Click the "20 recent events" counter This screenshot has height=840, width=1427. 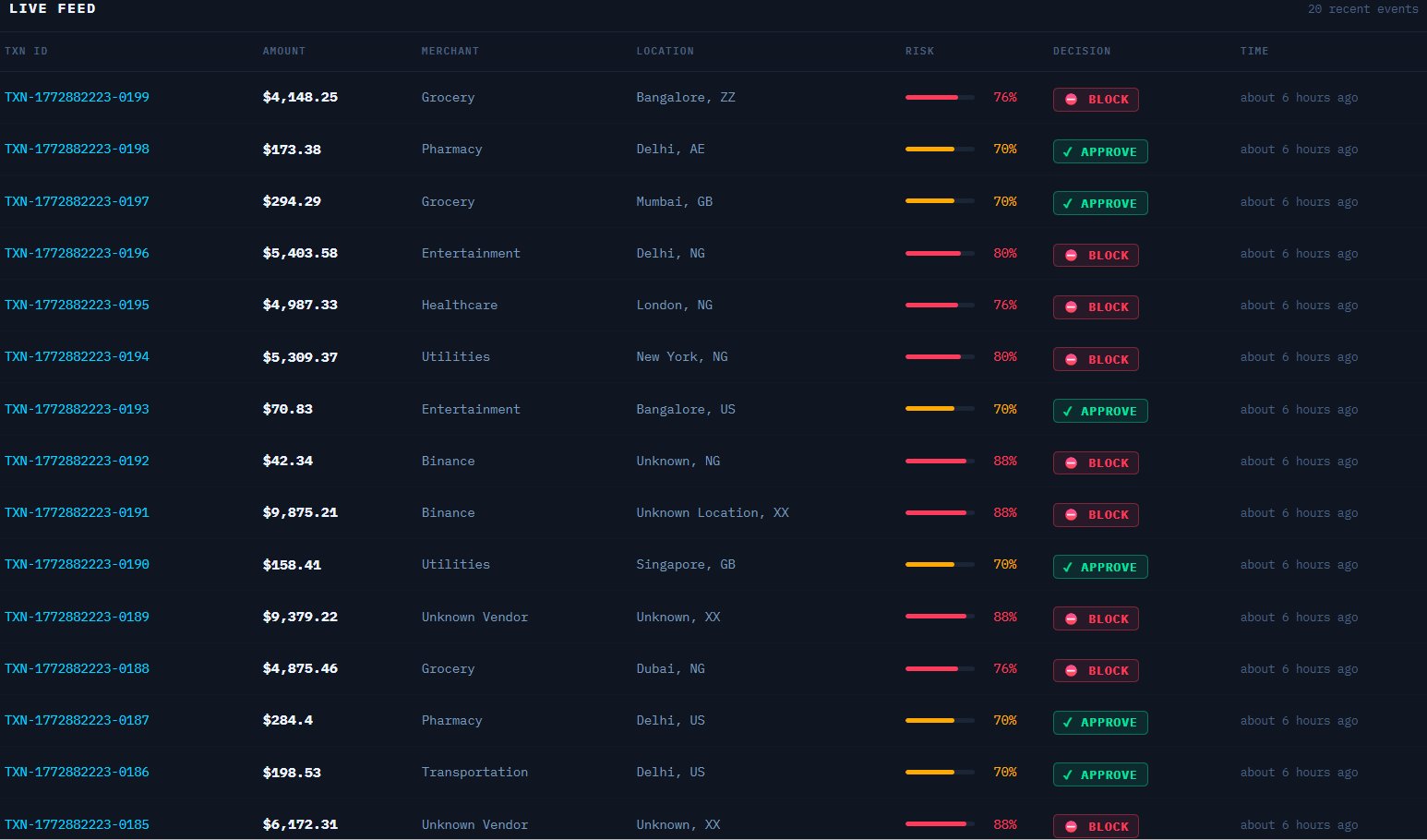[x=1363, y=9]
